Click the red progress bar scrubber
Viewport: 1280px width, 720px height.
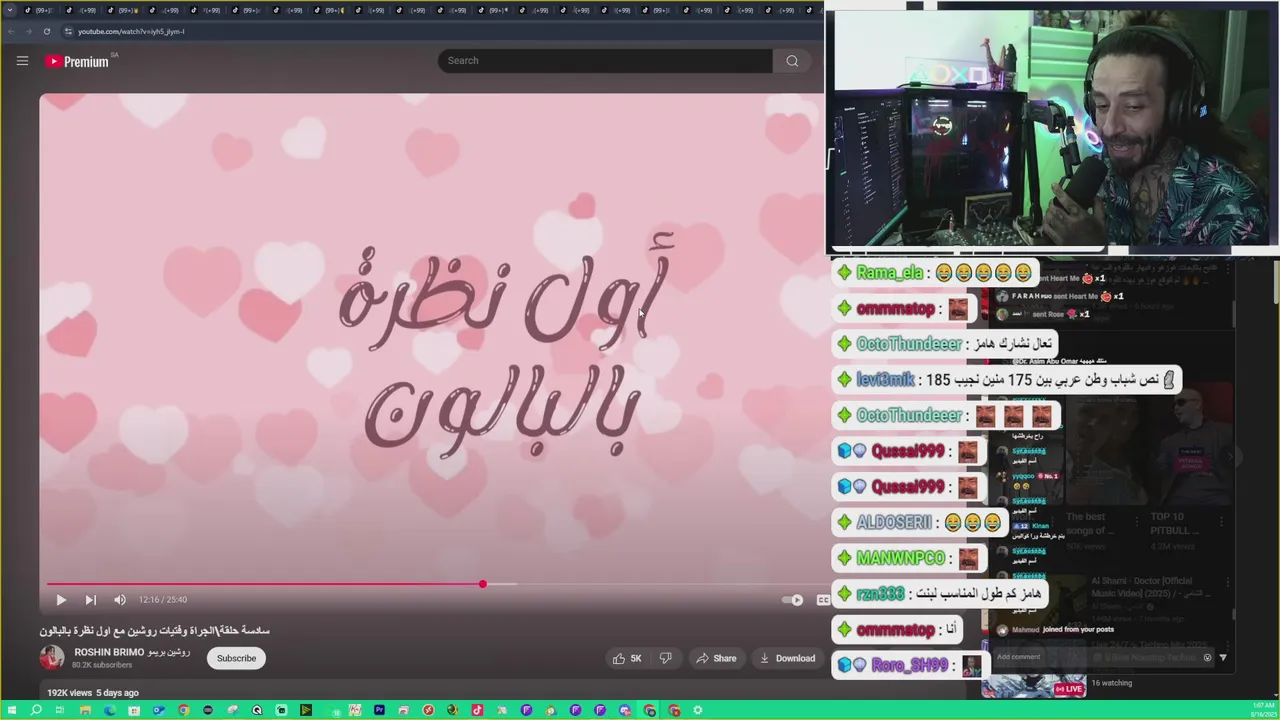tap(482, 584)
